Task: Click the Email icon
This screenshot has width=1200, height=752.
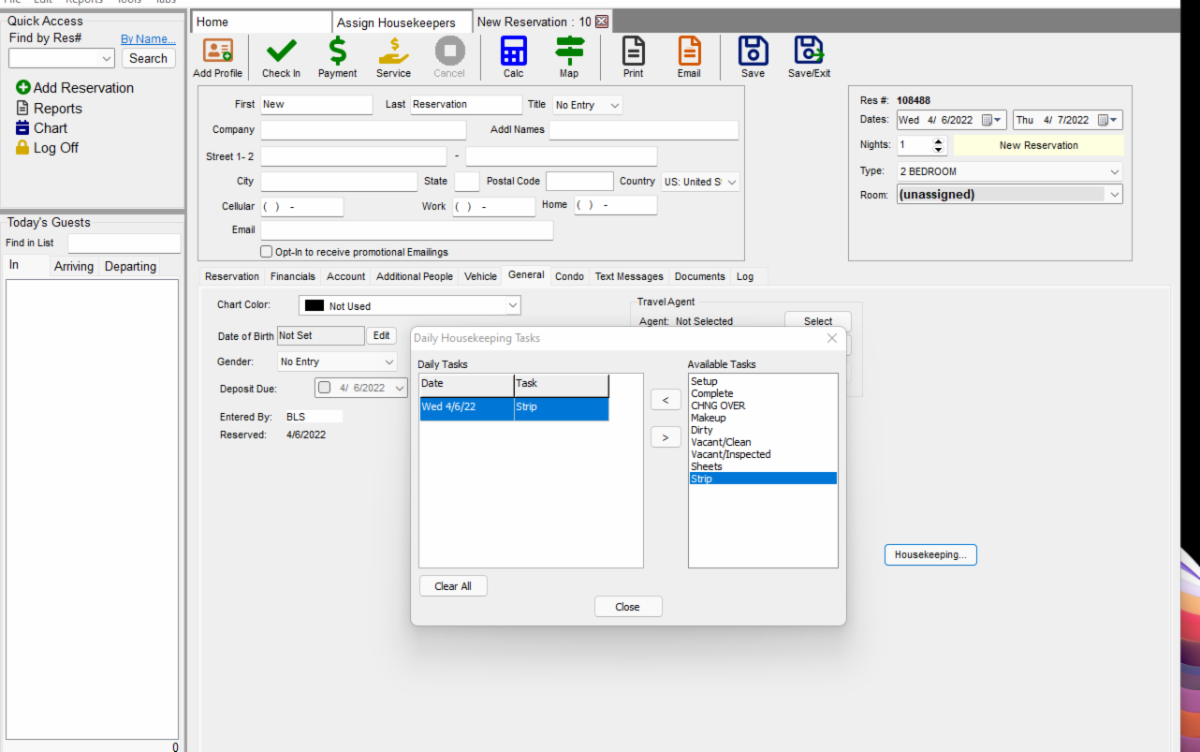Action: (x=689, y=57)
